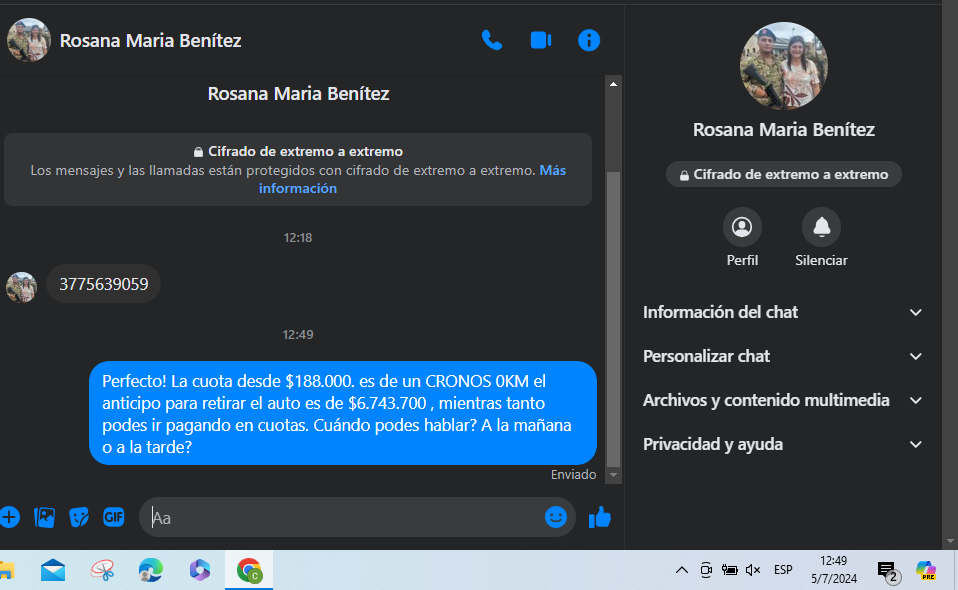Attach a photo with the image icon
Image resolution: width=958 pixels, height=590 pixels.
(x=44, y=517)
